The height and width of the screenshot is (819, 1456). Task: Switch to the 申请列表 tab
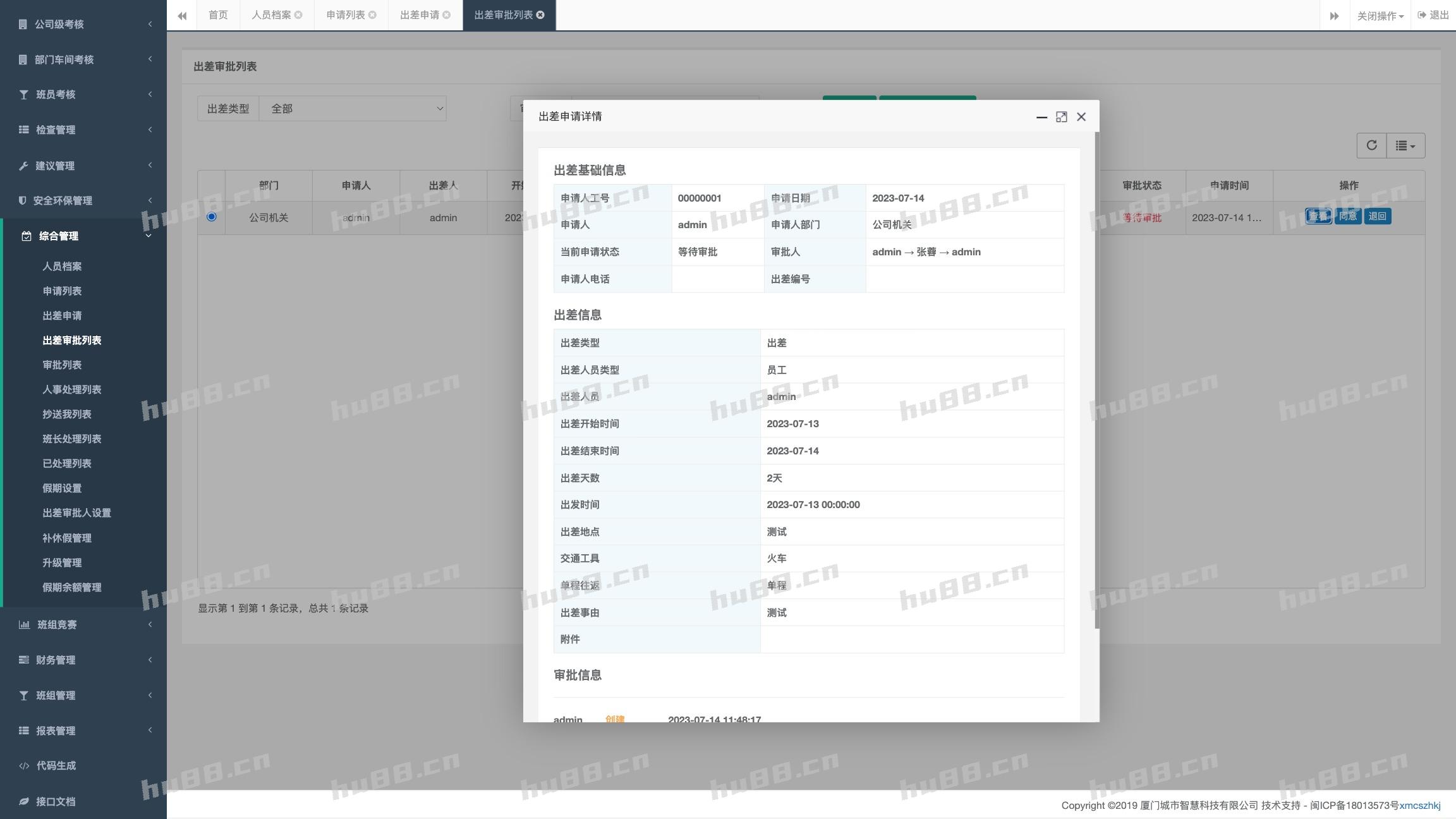click(x=345, y=15)
